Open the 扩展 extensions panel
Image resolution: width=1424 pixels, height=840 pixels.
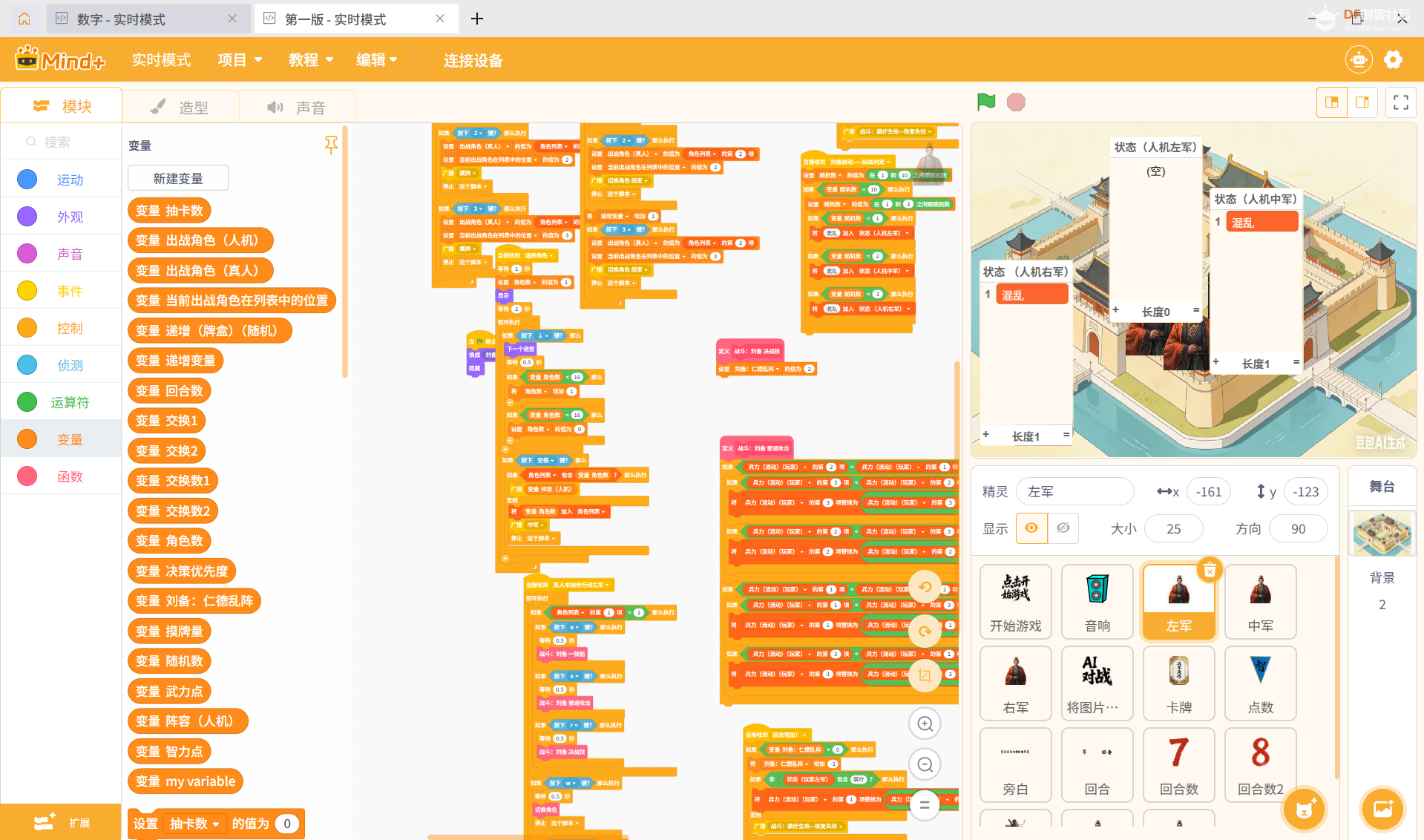pos(61,822)
